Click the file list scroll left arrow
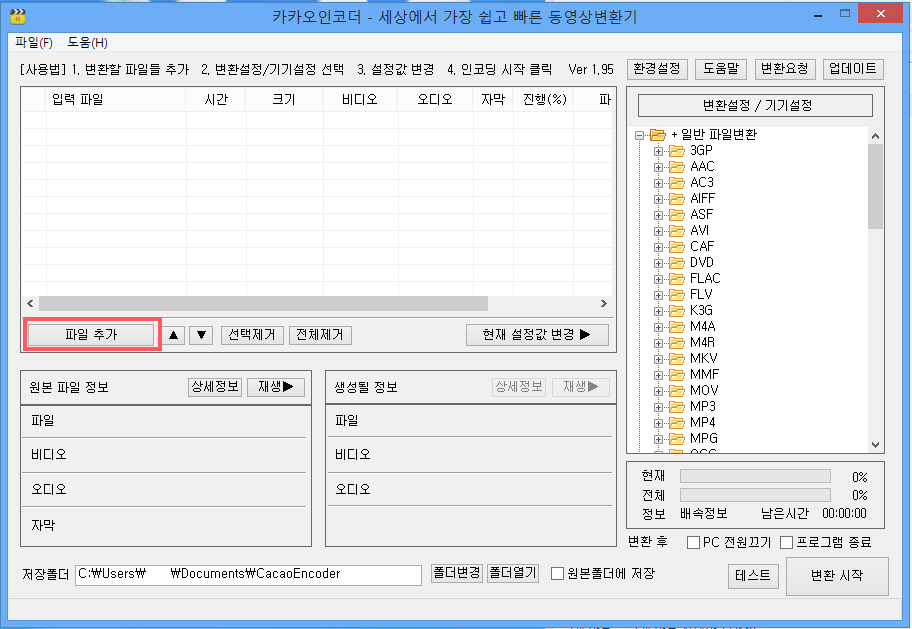 (30, 303)
